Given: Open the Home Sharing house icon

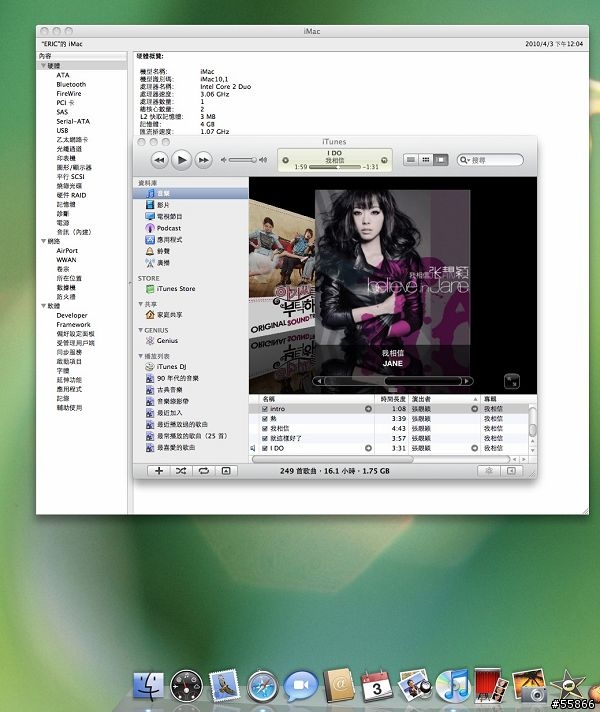Looking at the screenshot, I should (x=150, y=314).
